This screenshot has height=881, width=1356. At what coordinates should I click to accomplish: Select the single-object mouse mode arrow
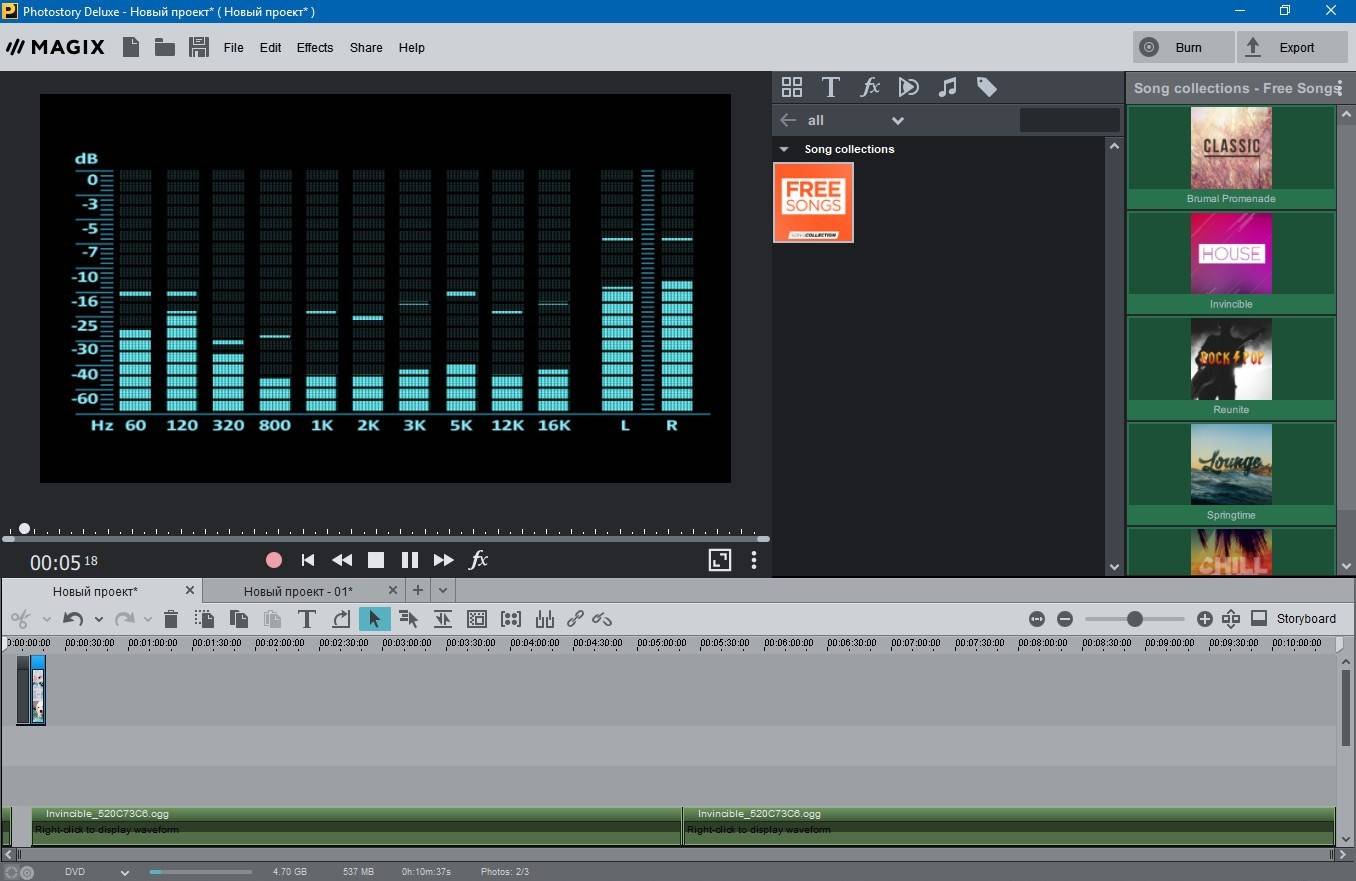pos(375,619)
